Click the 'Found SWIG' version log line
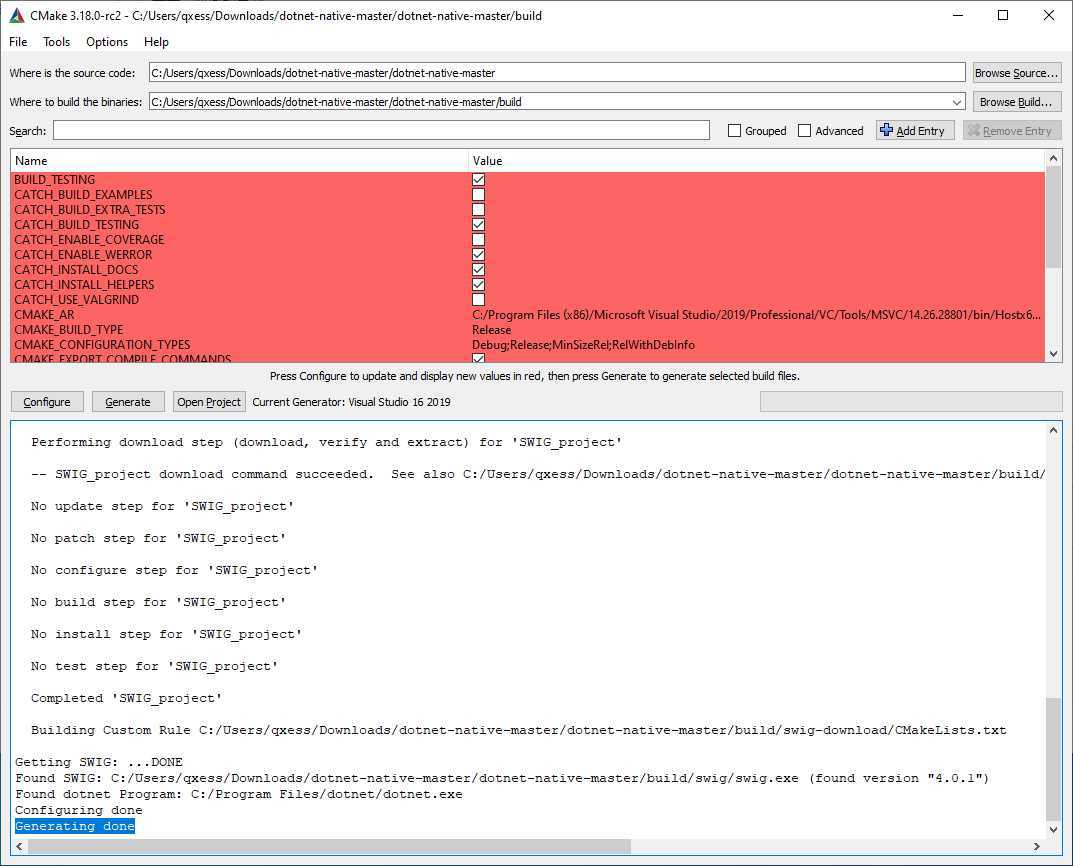 pos(502,778)
